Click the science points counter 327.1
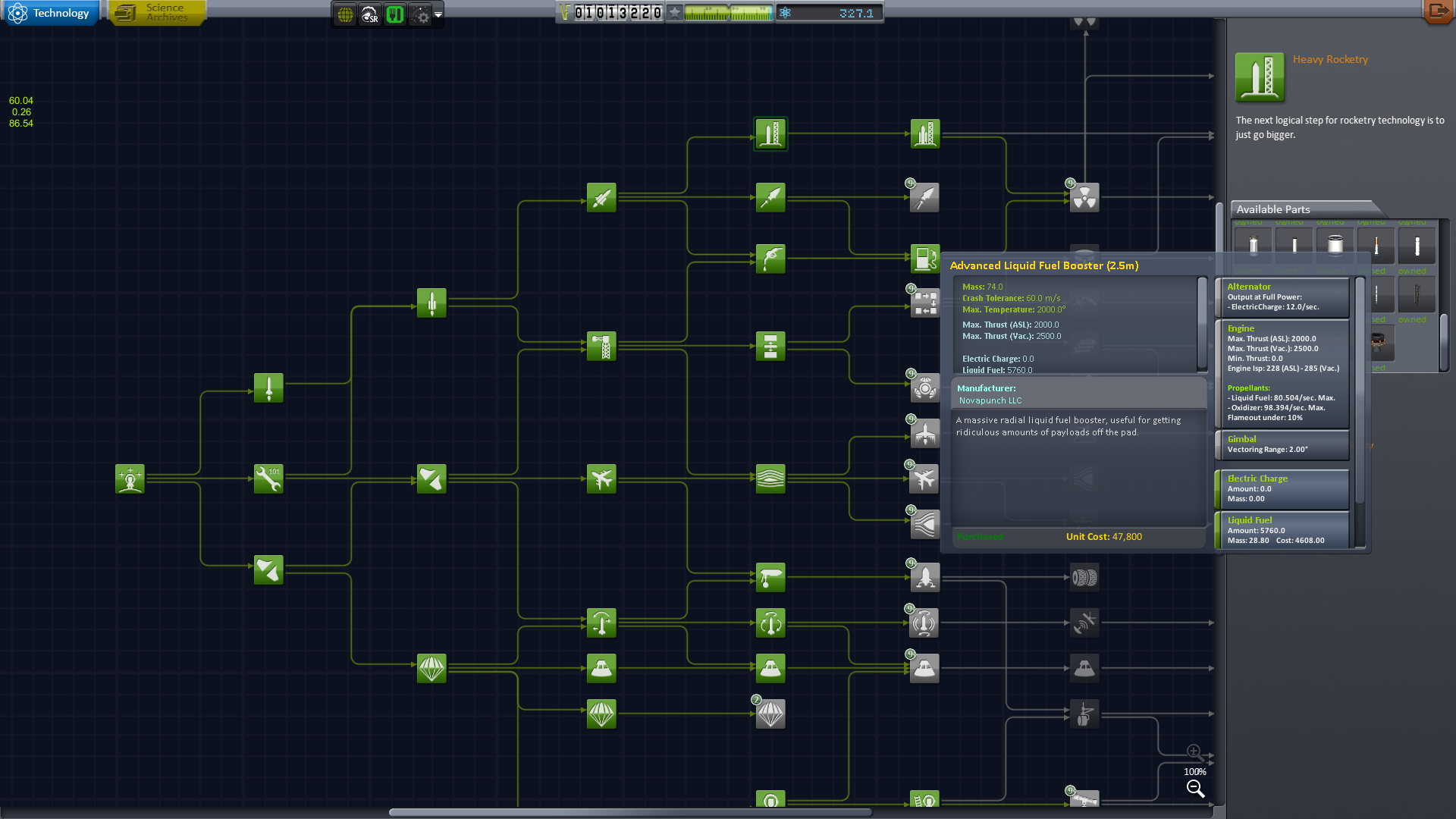Image resolution: width=1456 pixels, height=819 pixels. pos(829,13)
